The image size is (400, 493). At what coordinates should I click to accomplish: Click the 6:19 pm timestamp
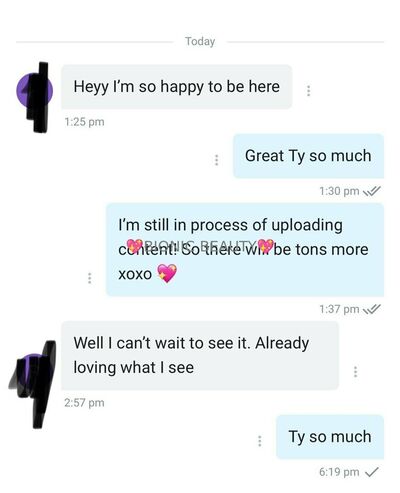(x=339, y=472)
